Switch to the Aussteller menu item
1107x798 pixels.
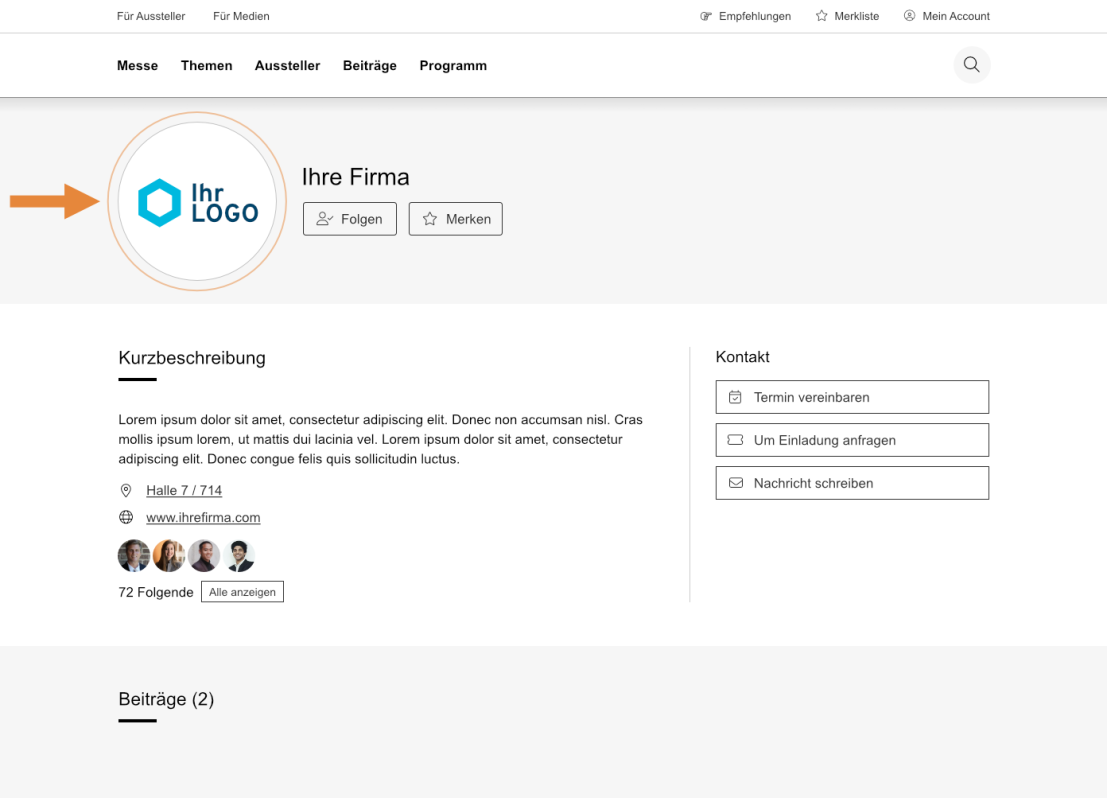[x=287, y=65]
